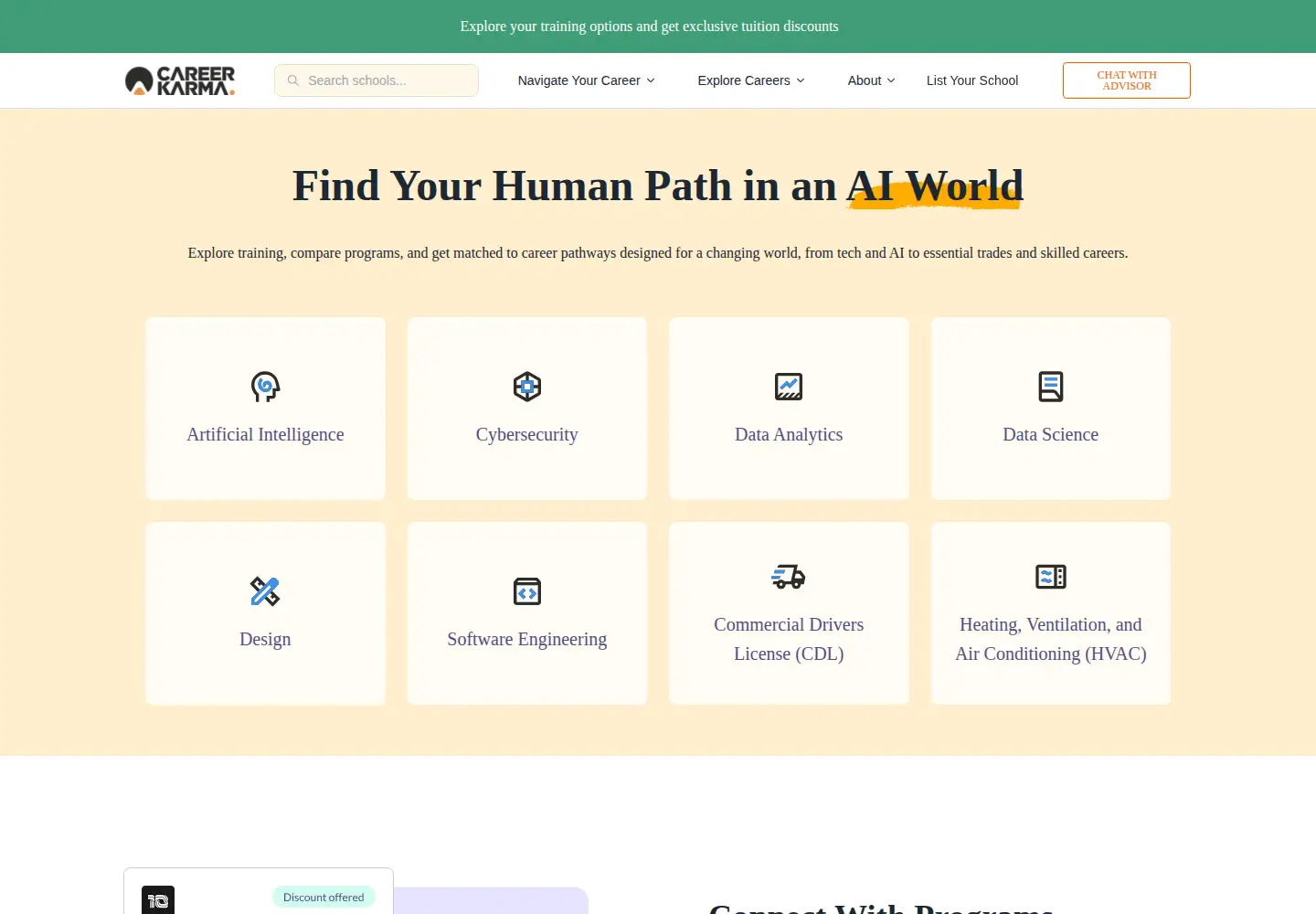The width and height of the screenshot is (1316, 914).
Task: Click the Find Your Human Path heading
Action: [x=658, y=186]
